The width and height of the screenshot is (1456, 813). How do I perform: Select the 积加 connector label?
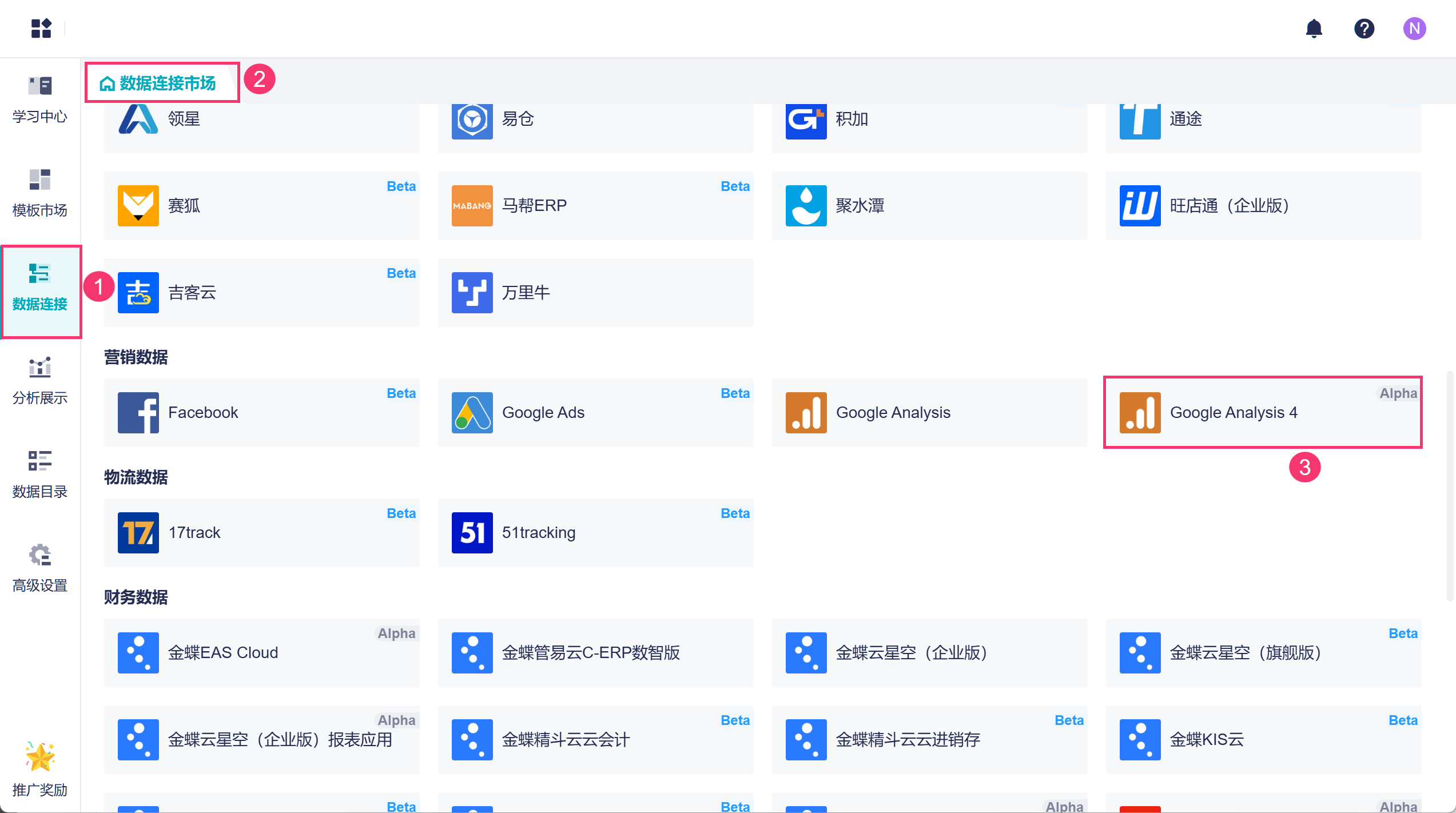852,119
